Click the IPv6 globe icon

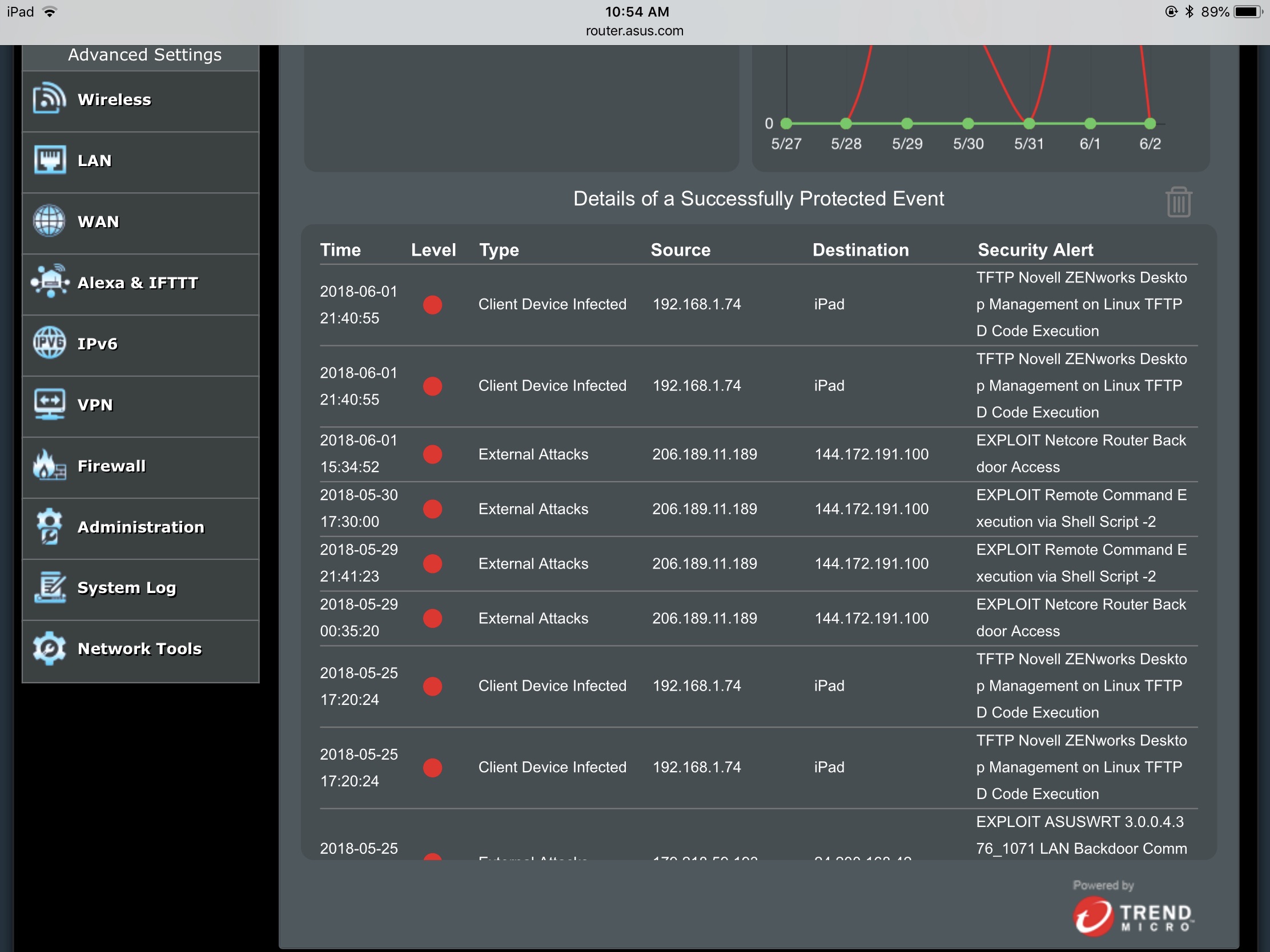(x=49, y=343)
